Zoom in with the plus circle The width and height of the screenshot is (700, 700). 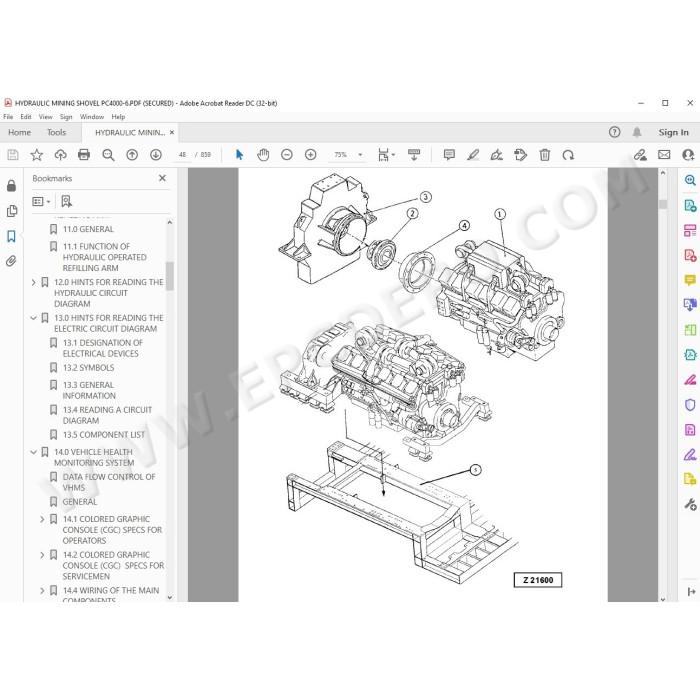[x=311, y=155]
